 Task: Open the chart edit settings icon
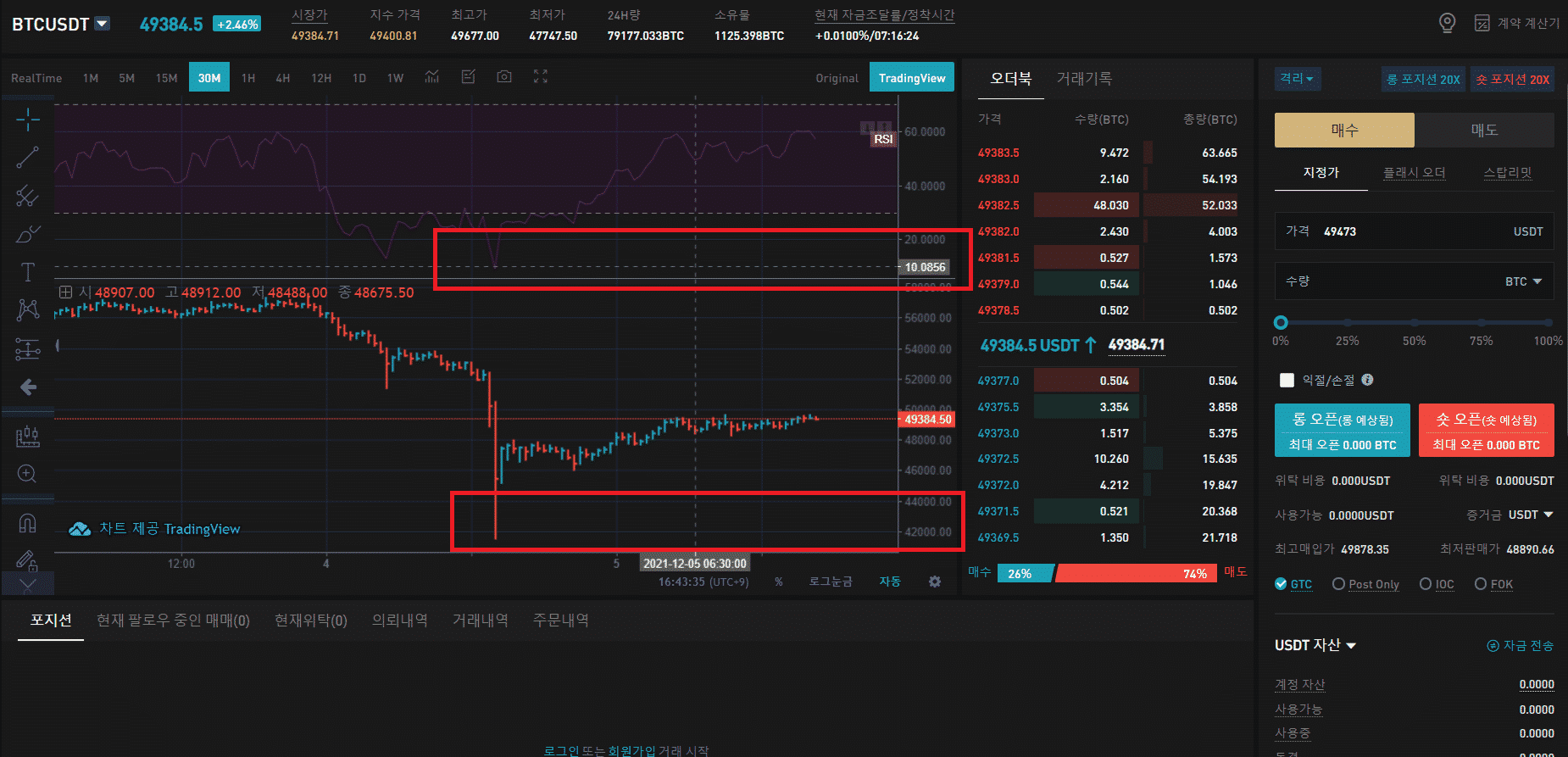pos(468,77)
